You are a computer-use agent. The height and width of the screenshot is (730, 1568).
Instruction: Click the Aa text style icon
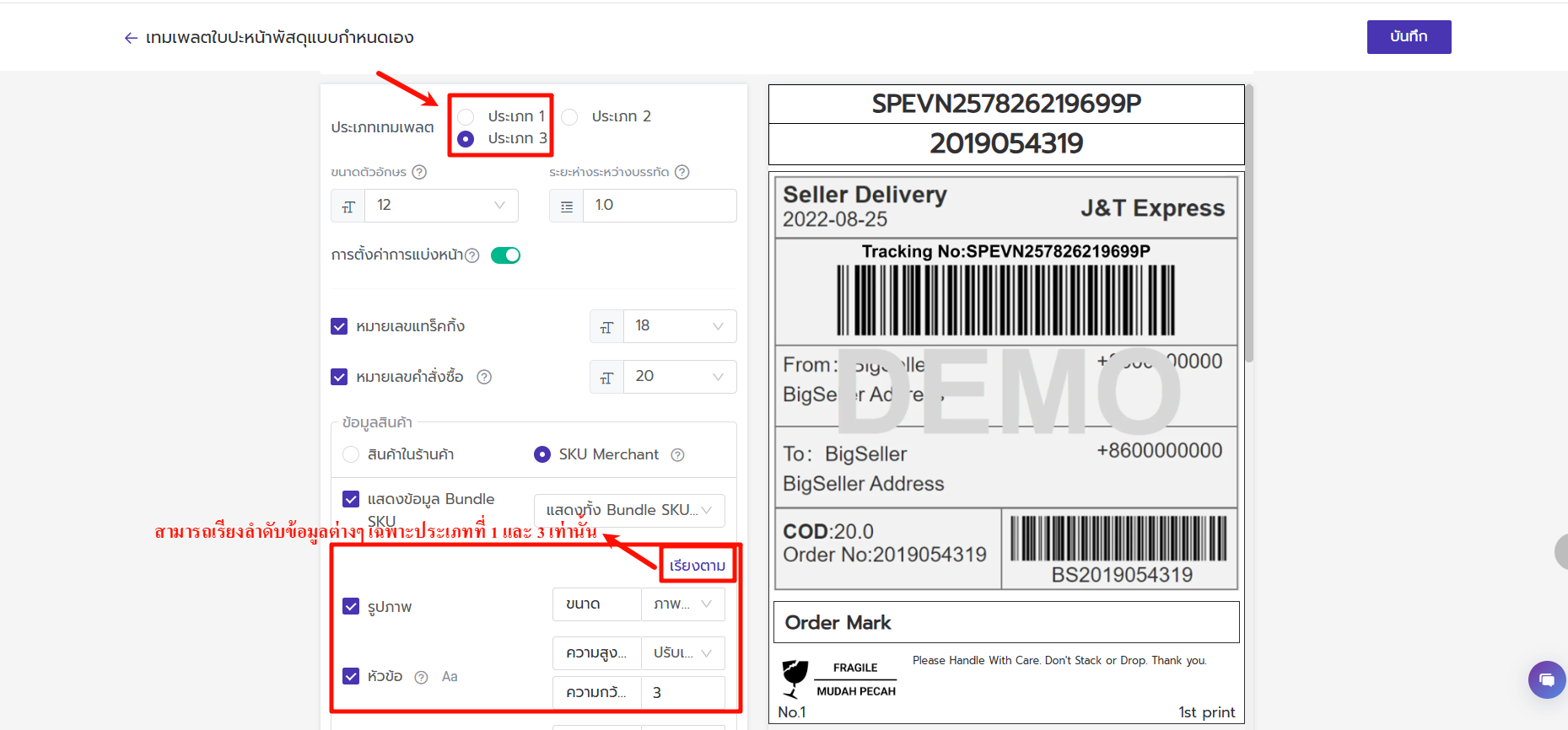pos(450,677)
